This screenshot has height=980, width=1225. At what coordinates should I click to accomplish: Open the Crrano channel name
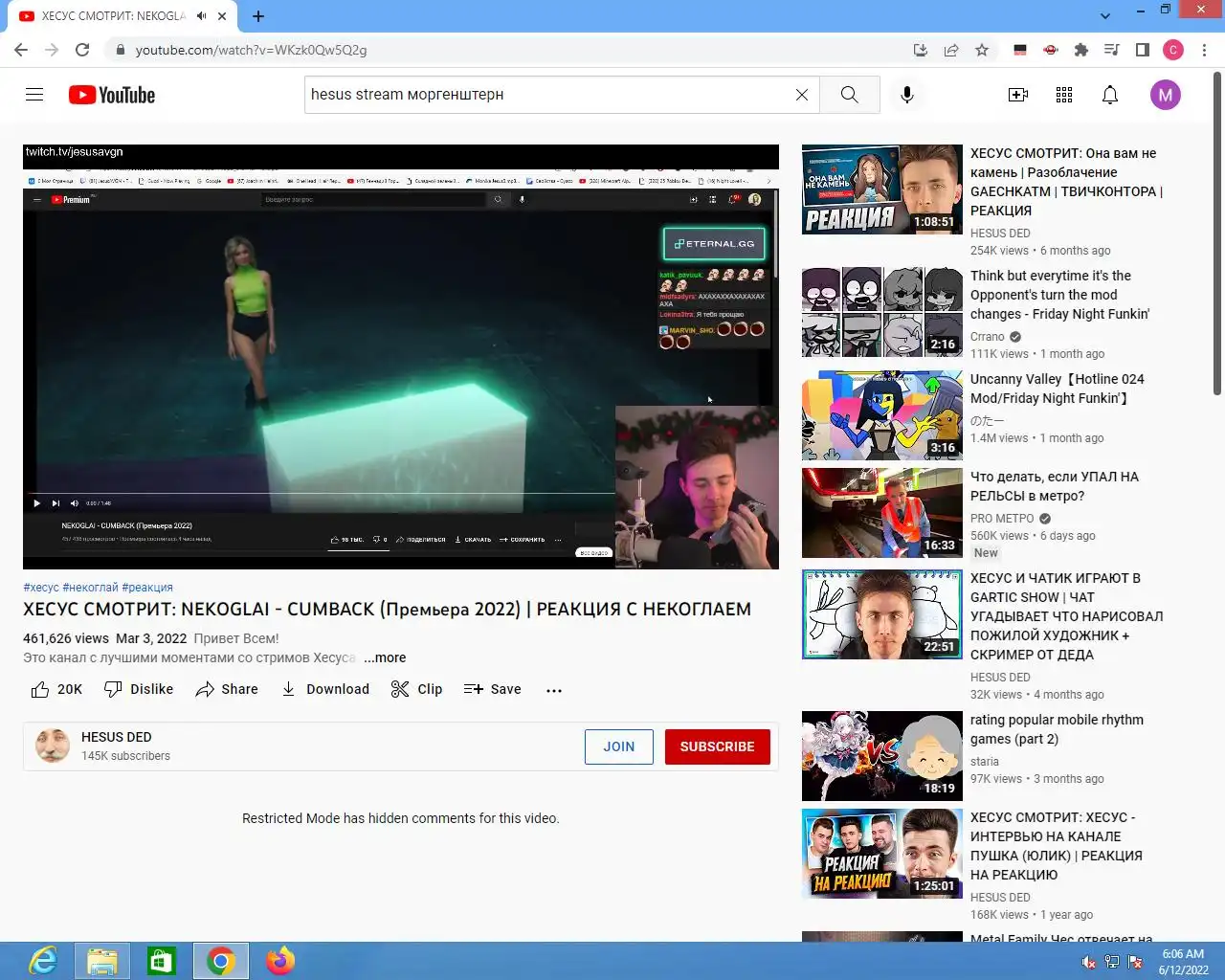(x=988, y=337)
